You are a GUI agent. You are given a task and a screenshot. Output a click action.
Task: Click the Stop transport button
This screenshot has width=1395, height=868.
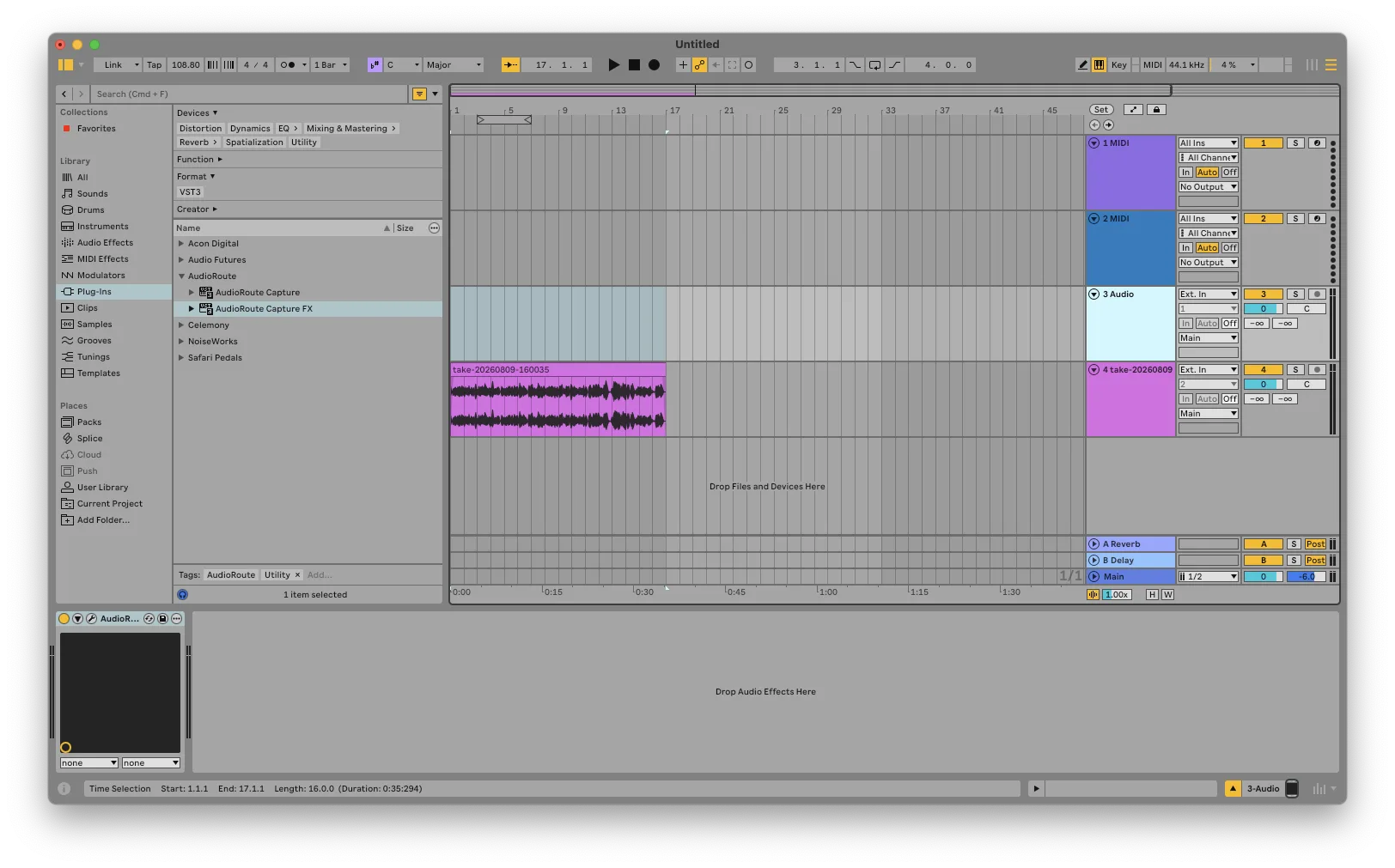(634, 64)
